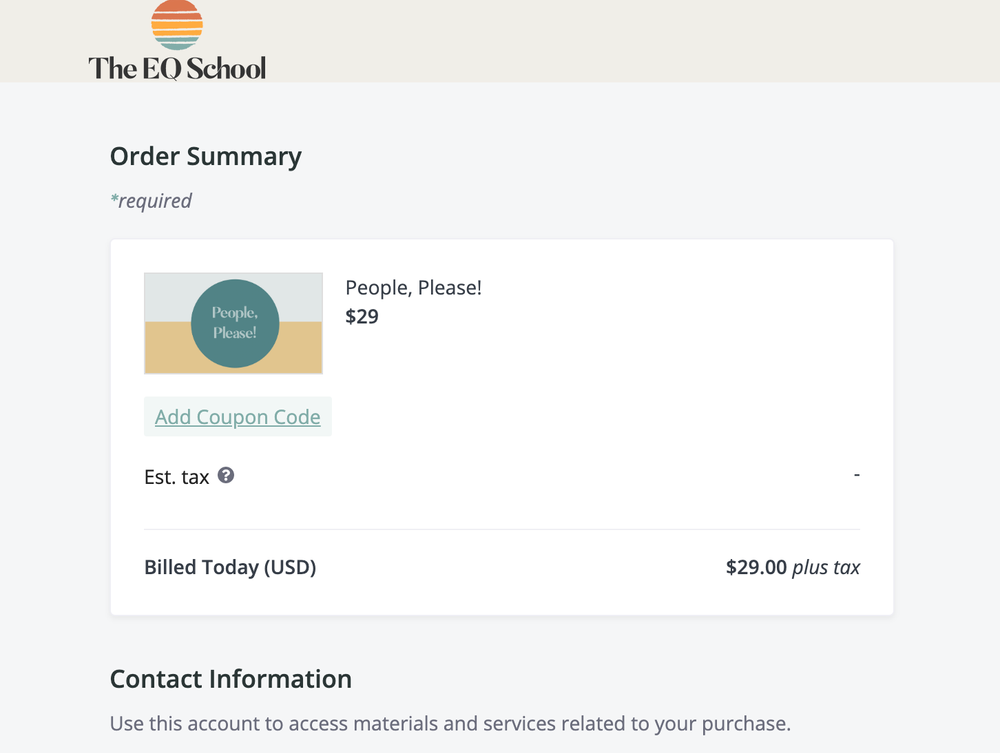Viewport: 1000px width, 753px height.
Task: Click the $29.00 billed total amount
Action: point(756,568)
